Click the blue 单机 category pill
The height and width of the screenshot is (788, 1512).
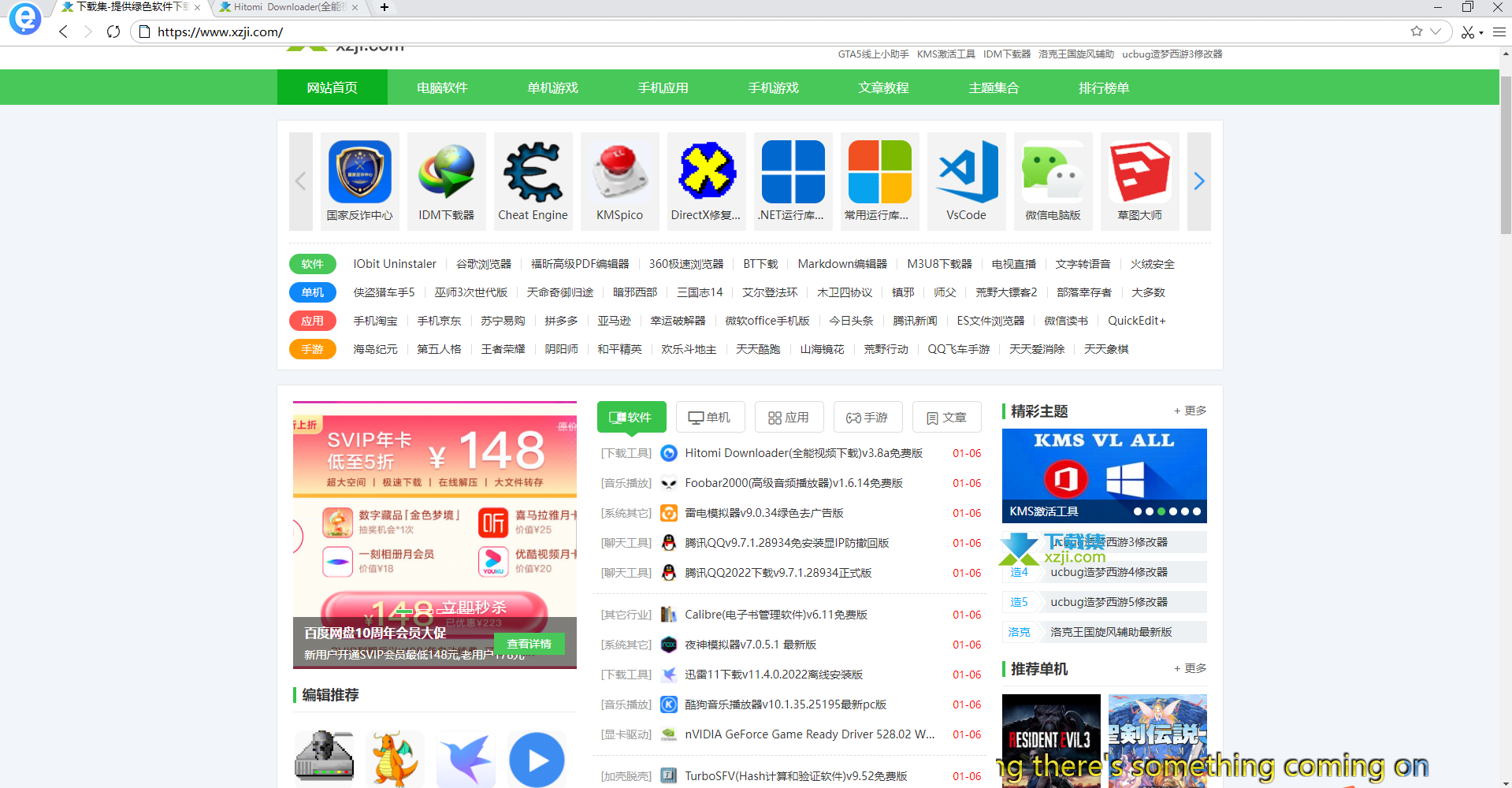point(312,292)
